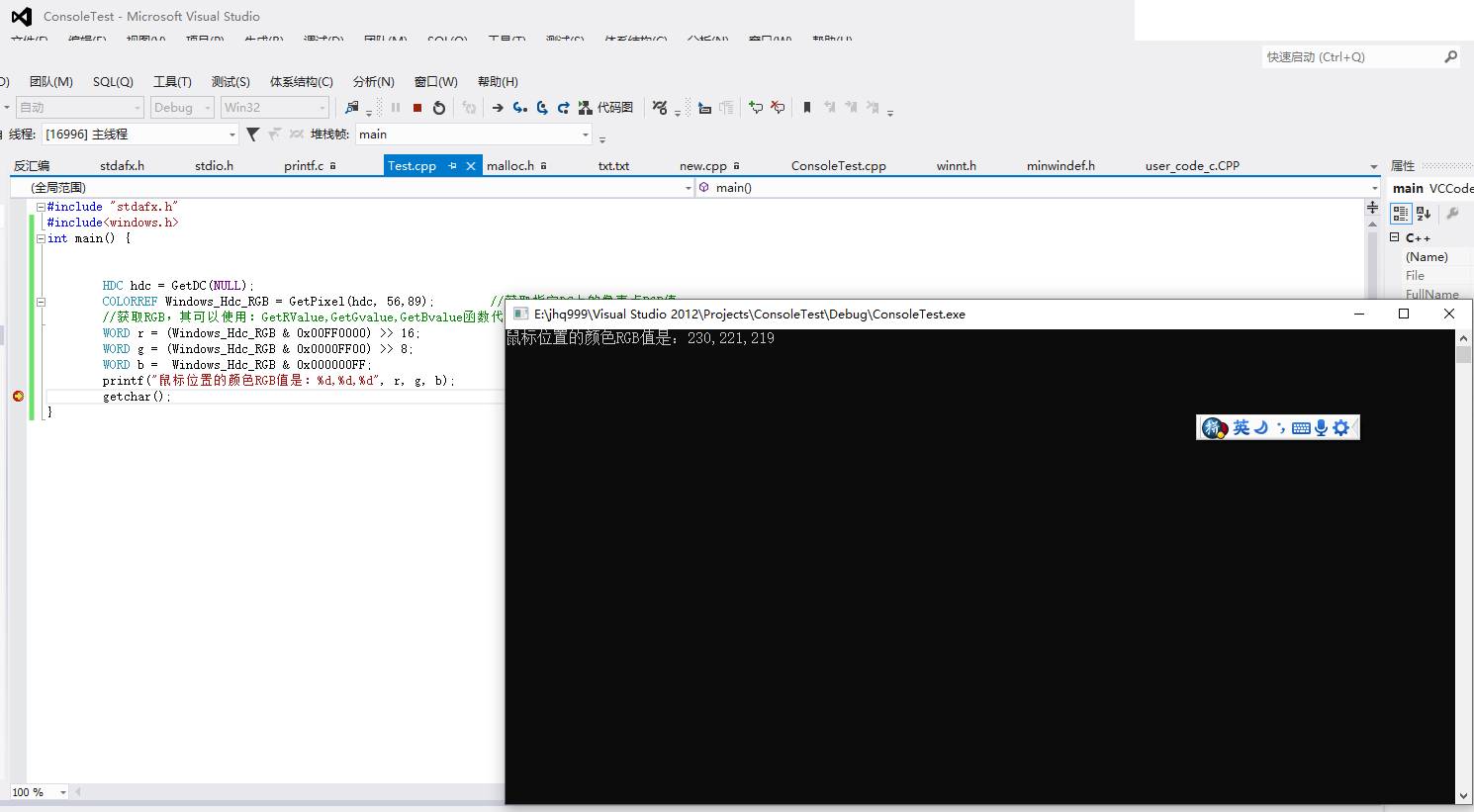The height and width of the screenshot is (812, 1474).
Task: Show the open-documents tab overflow list
Action: (x=1373, y=167)
